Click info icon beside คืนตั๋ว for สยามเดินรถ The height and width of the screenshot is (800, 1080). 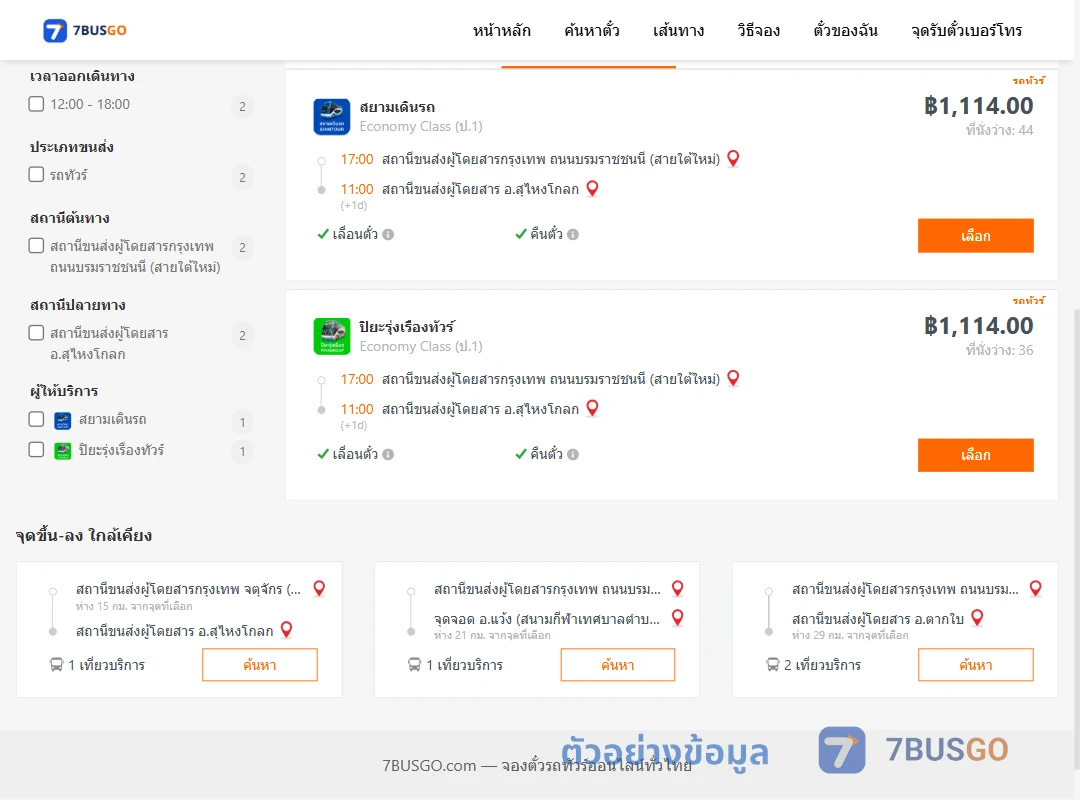573,234
